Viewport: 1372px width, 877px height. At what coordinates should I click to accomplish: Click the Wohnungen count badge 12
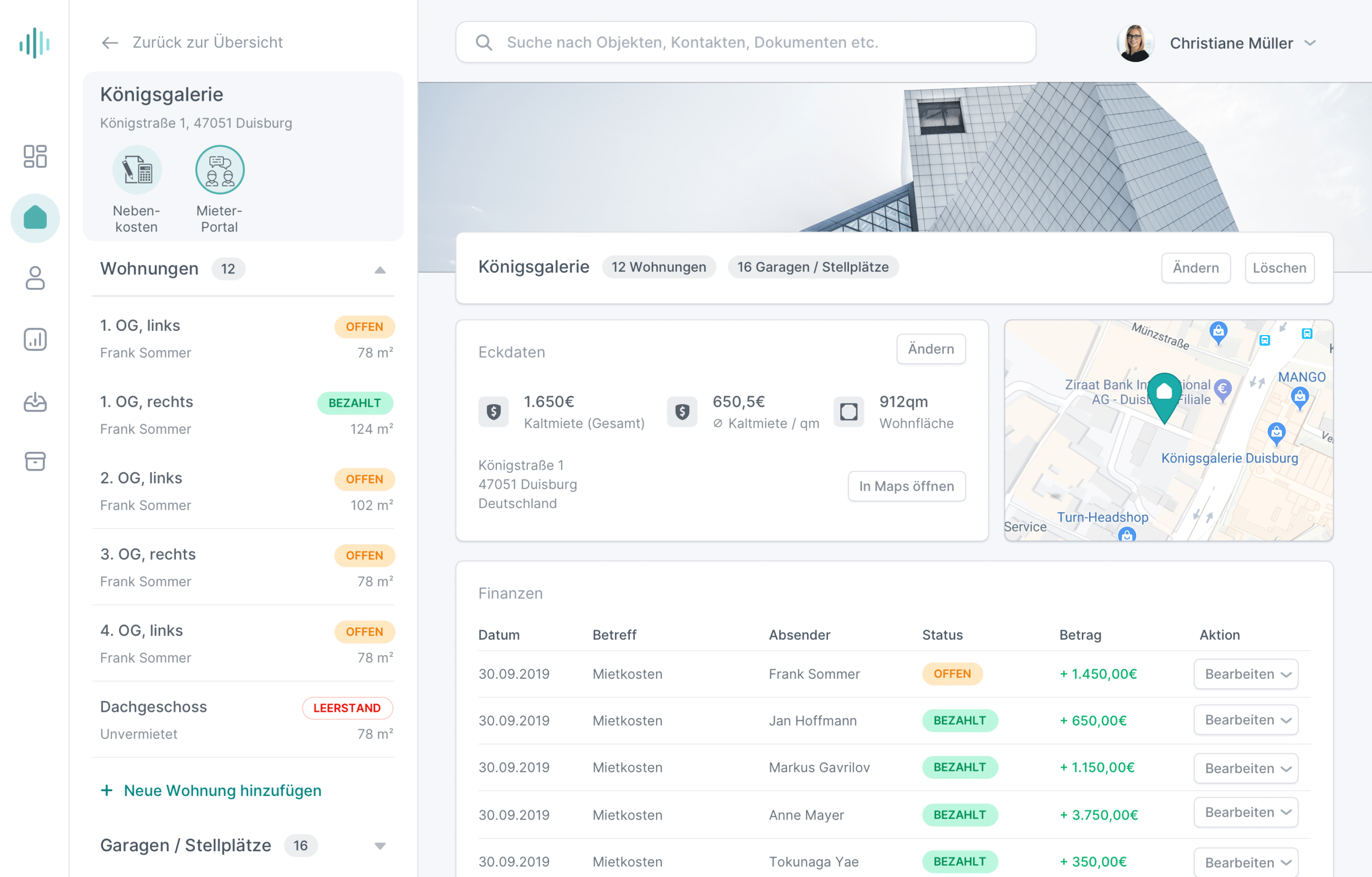[228, 269]
